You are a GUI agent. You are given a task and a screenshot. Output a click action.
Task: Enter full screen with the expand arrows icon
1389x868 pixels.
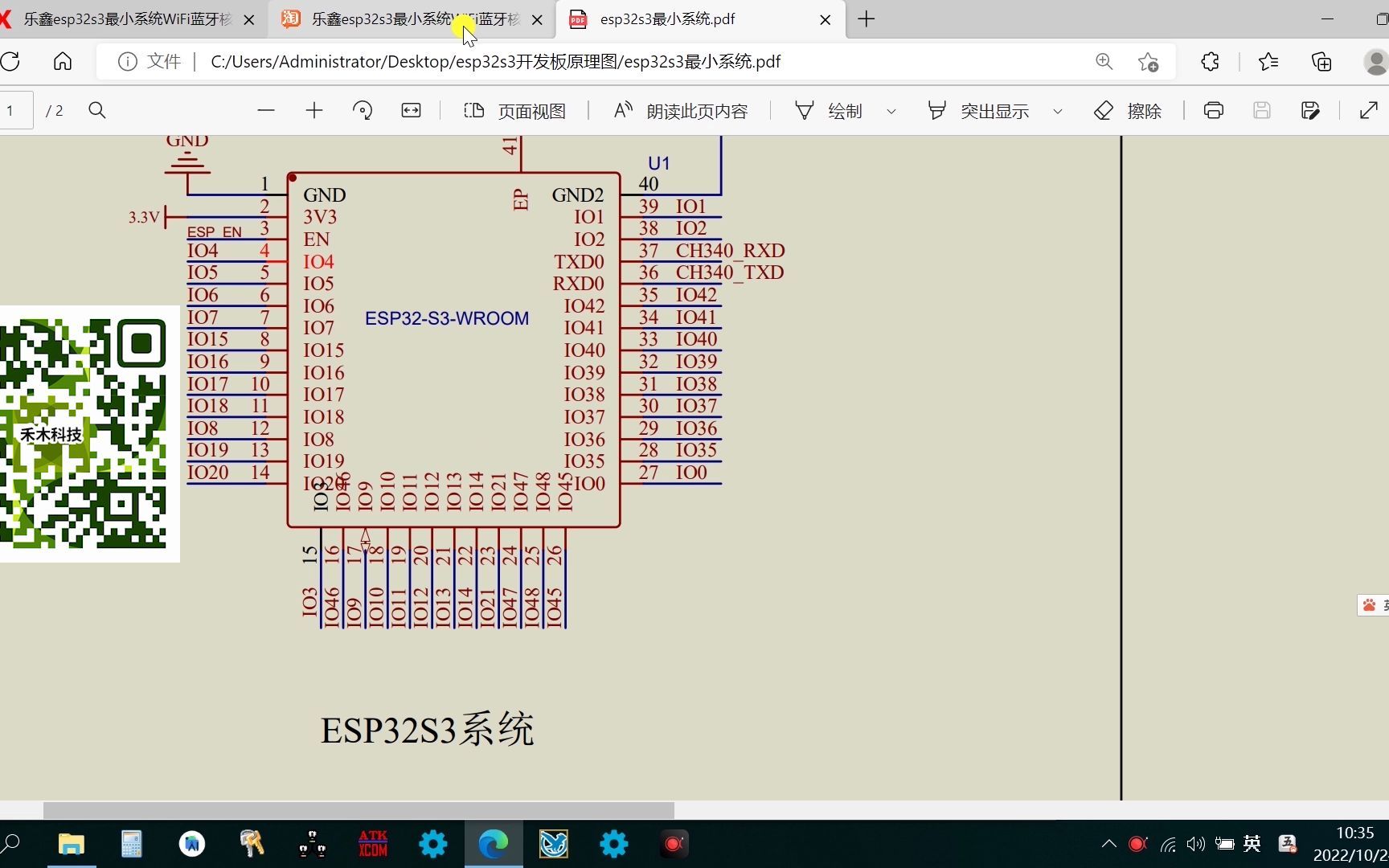pyautogui.click(x=1369, y=111)
